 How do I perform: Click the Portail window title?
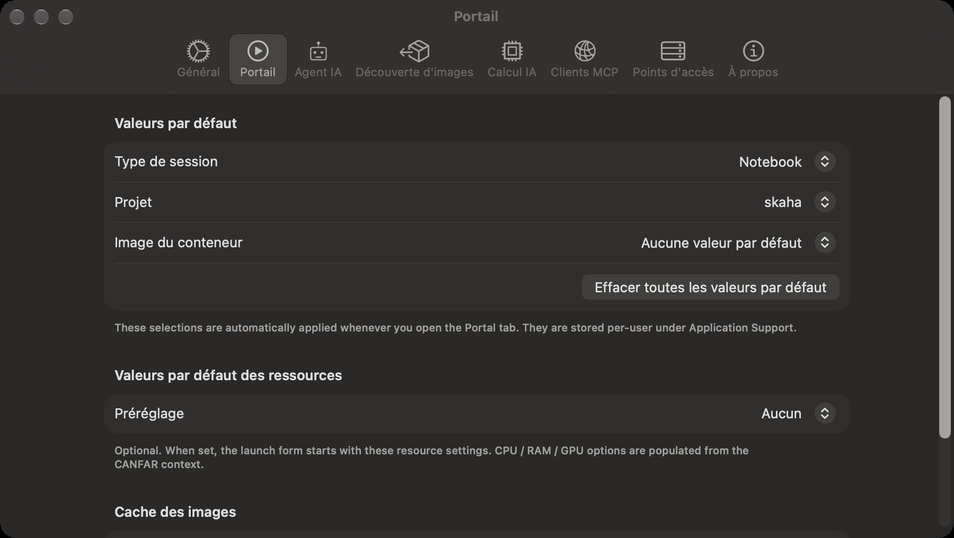[476, 16]
